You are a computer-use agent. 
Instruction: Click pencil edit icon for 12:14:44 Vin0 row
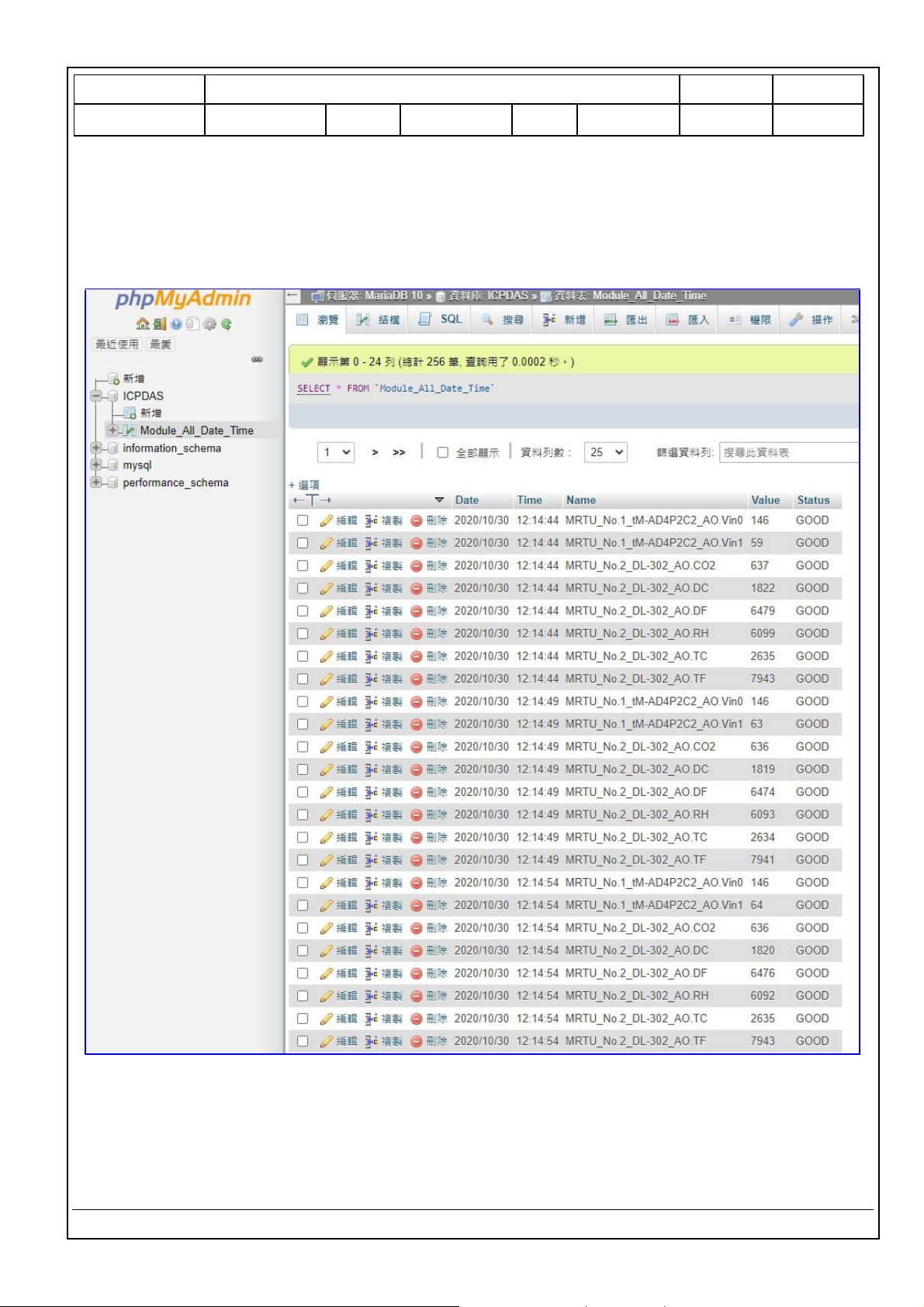[x=327, y=520]
